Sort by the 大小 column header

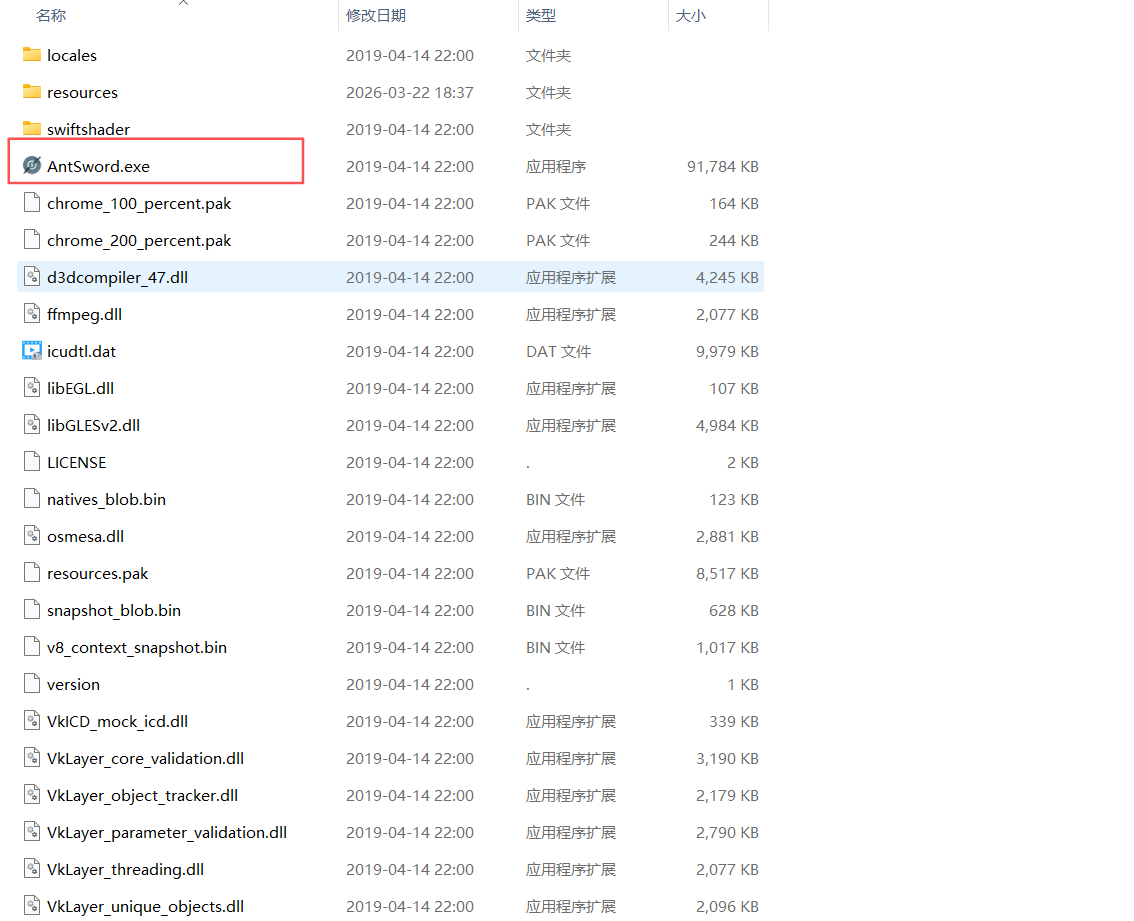click(690, 15)
